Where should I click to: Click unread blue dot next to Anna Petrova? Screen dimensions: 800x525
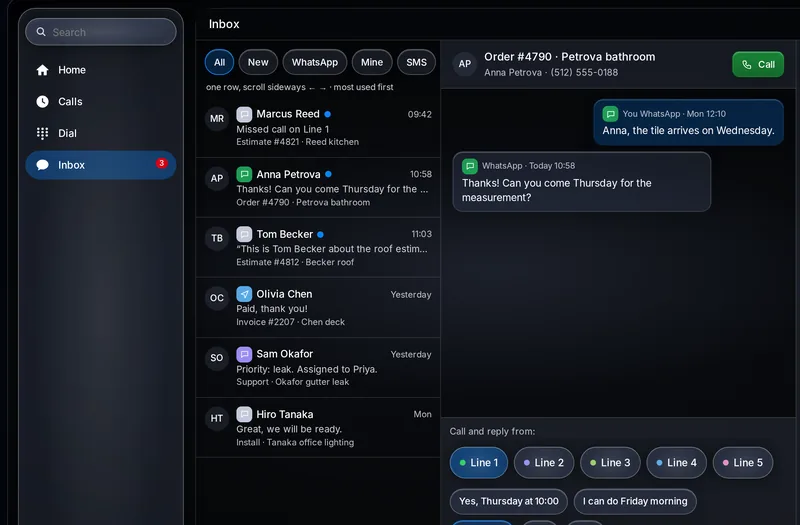[x=328, y=174]
